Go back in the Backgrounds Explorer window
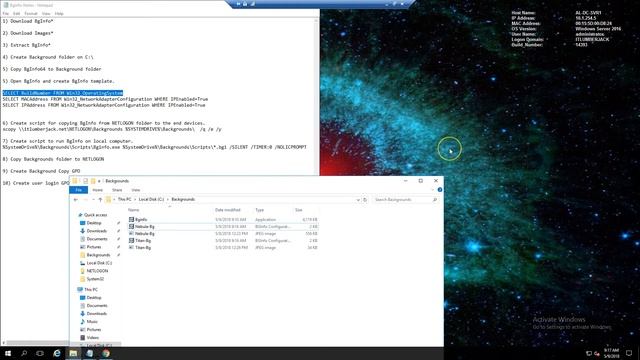The width and height of the screenshot is (640, 360). (x=76, y=200)
